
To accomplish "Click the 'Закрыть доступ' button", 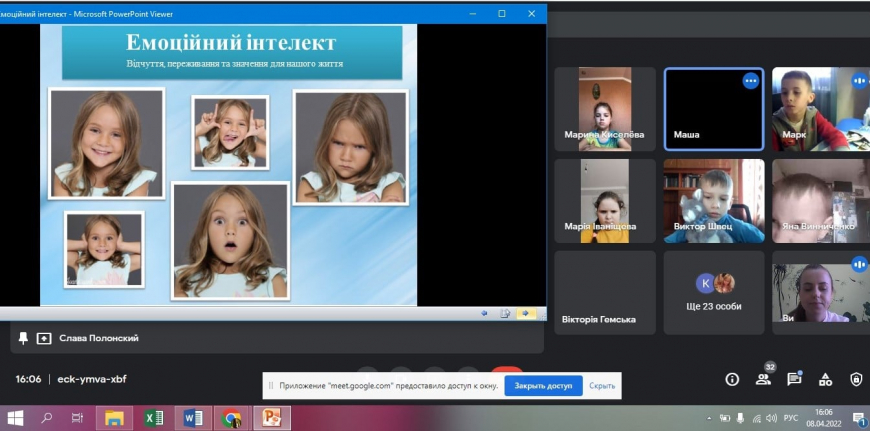I will pos(543,385).
